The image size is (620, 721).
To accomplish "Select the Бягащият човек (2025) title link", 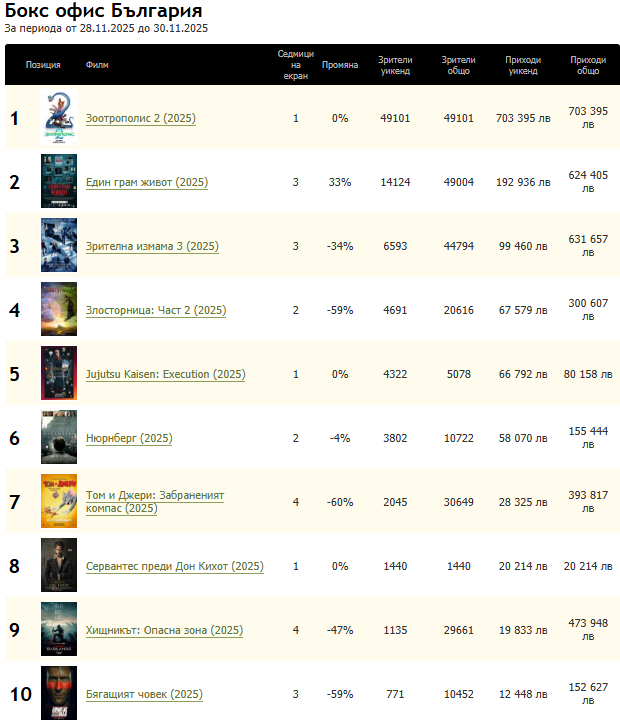I will 144,695.
